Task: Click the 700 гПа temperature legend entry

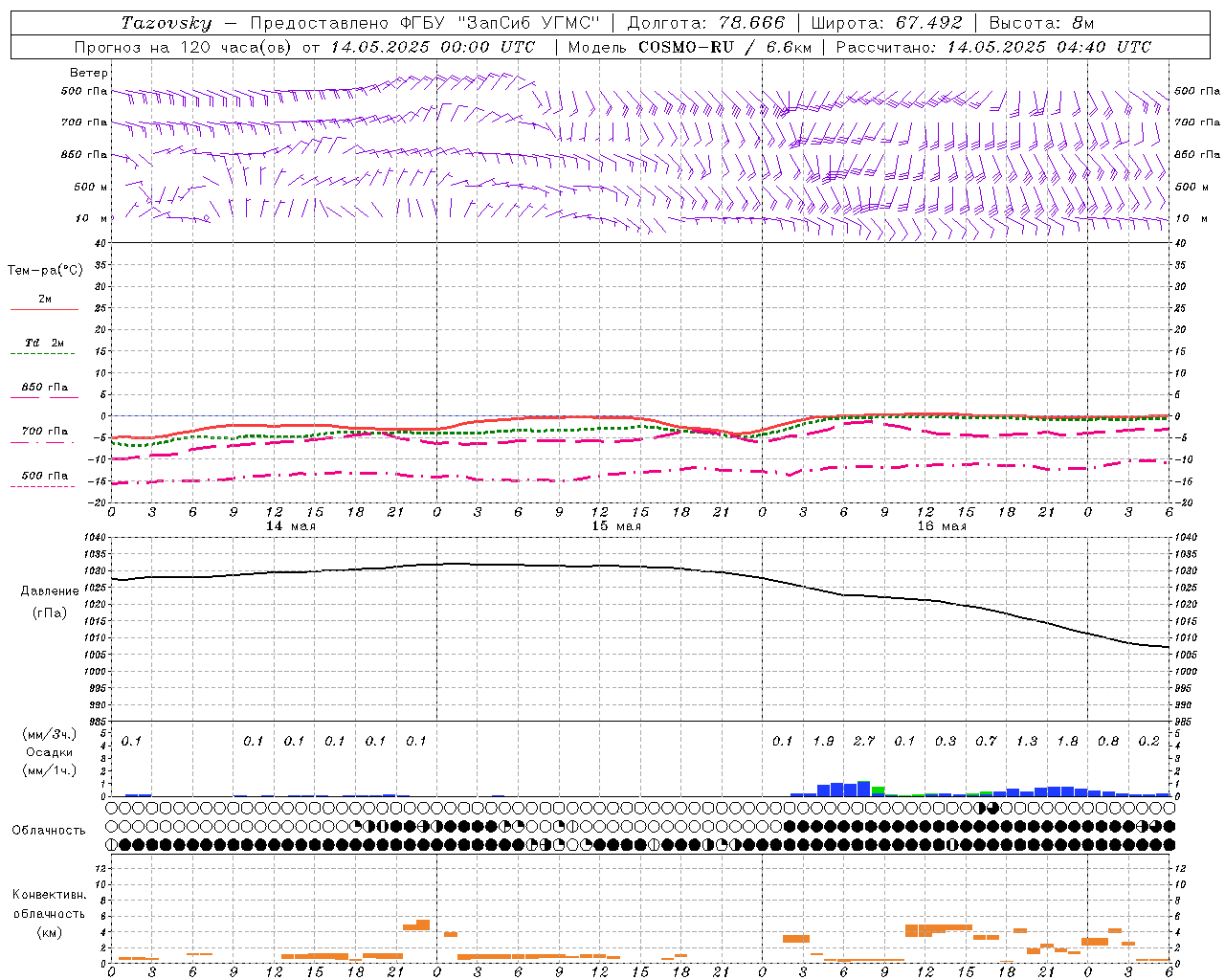Action: coord(44,432)
